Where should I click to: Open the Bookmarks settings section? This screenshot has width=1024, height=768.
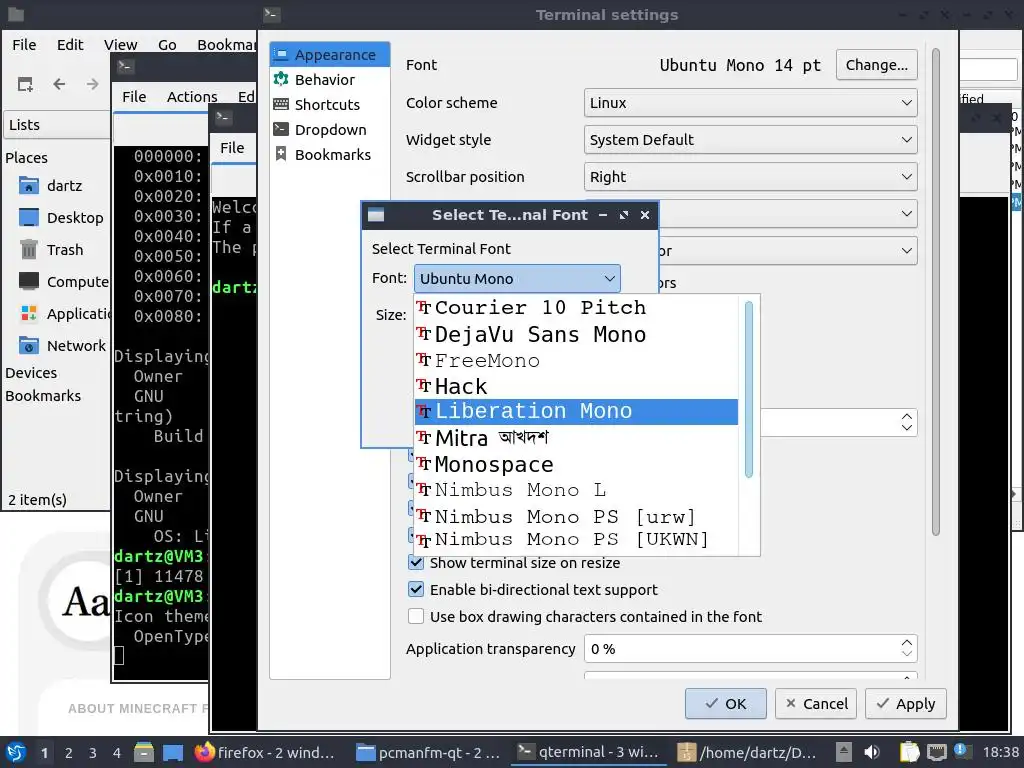[332, 155]
